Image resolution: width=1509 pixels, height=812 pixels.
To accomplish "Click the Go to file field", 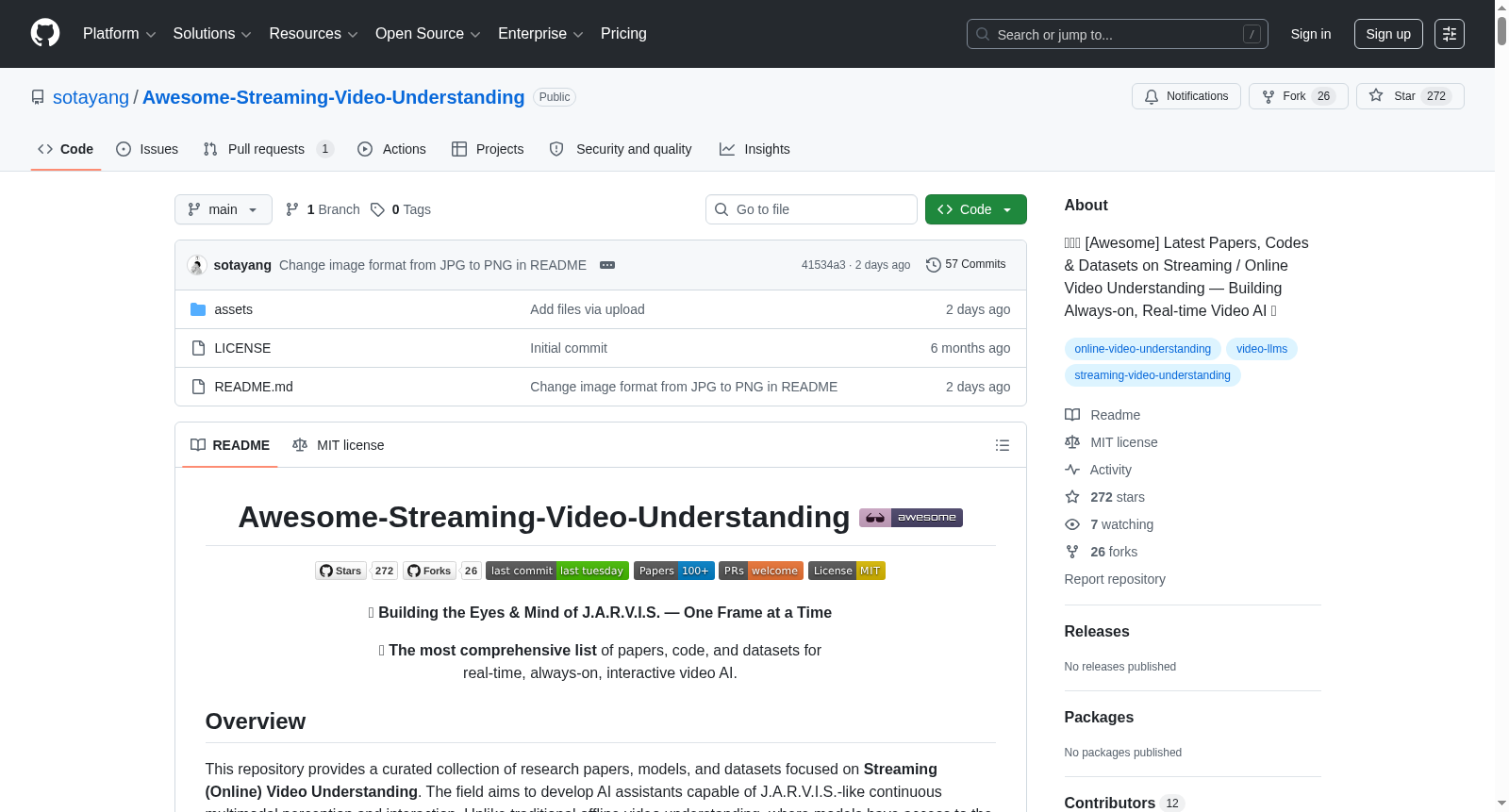I will (x=811, y=209).
